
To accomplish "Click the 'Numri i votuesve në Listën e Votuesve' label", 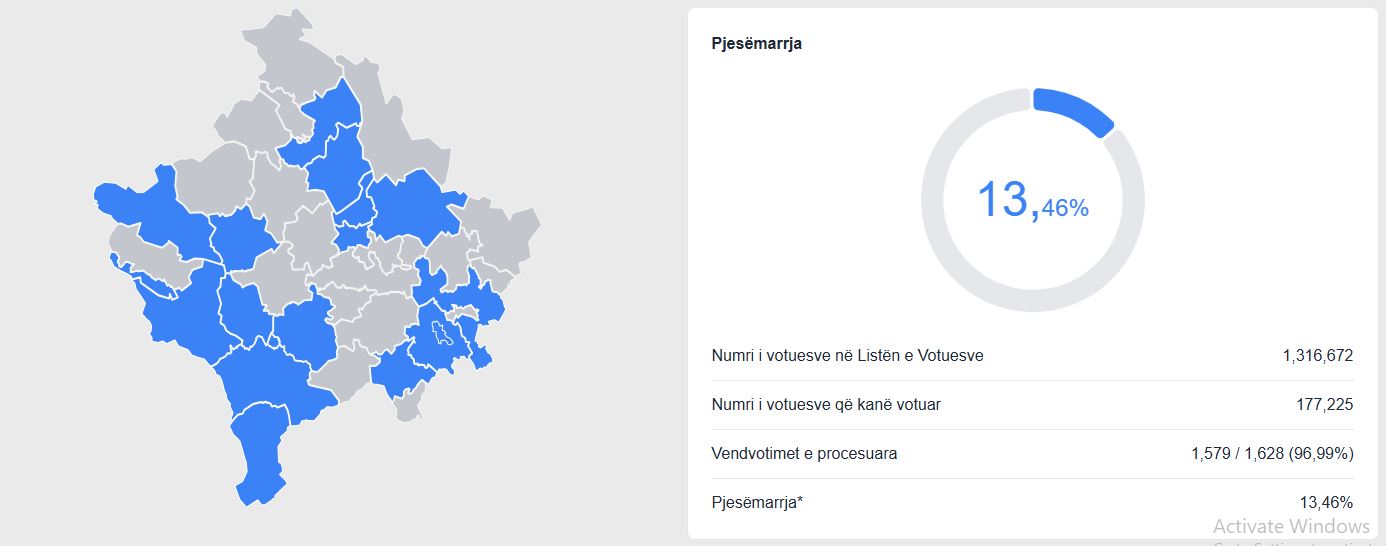I will pos(847,356).
